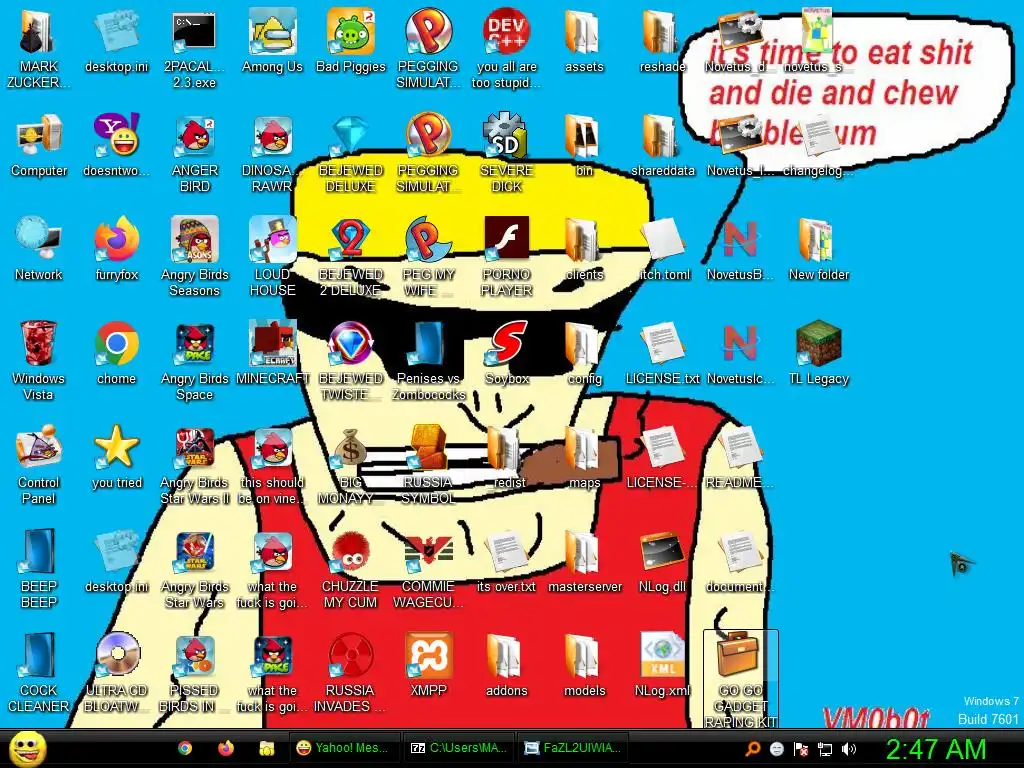Open the Soybox shortcut
This screenshot has width=1024, height=768.
click(x=507, y=353)
